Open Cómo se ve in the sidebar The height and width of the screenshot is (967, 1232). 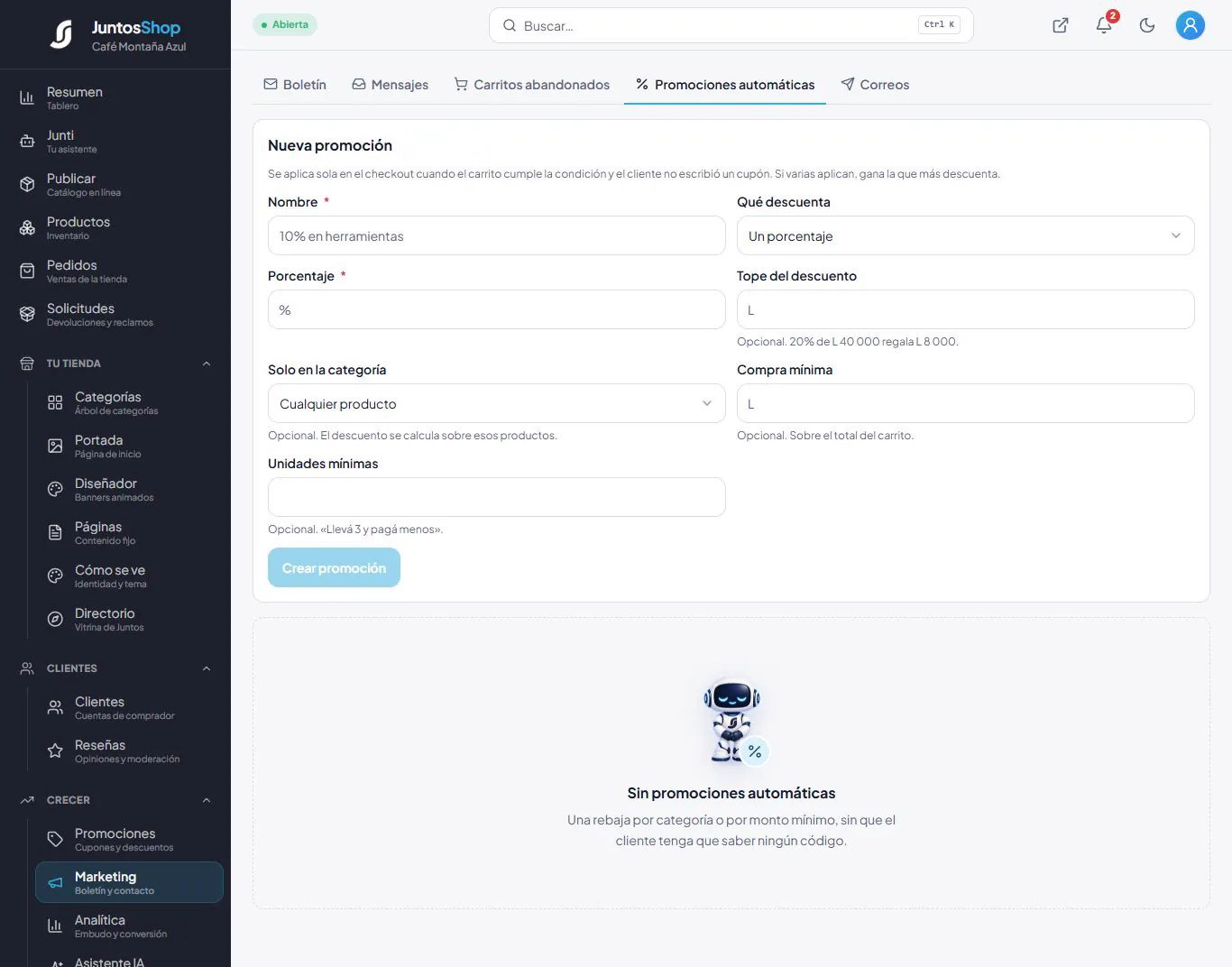[x=129, y=576]
